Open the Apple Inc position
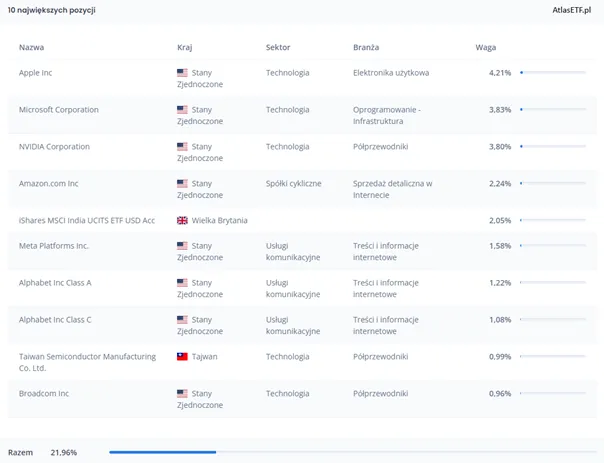Screen dimensions: 604x463 click(x=35, y=73)
